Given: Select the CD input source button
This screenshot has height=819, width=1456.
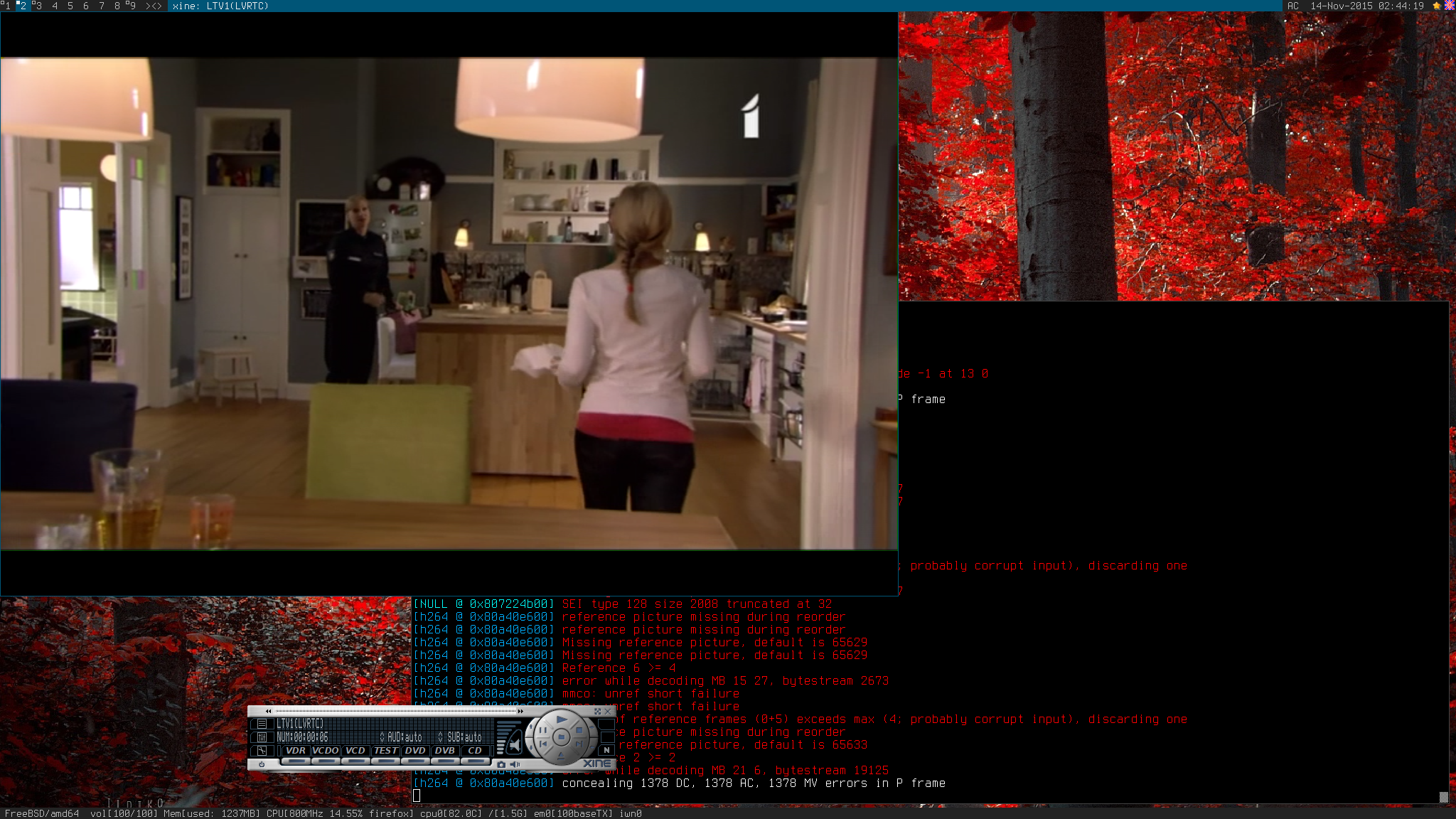Looking at the screenshot, I should [475, 751].
